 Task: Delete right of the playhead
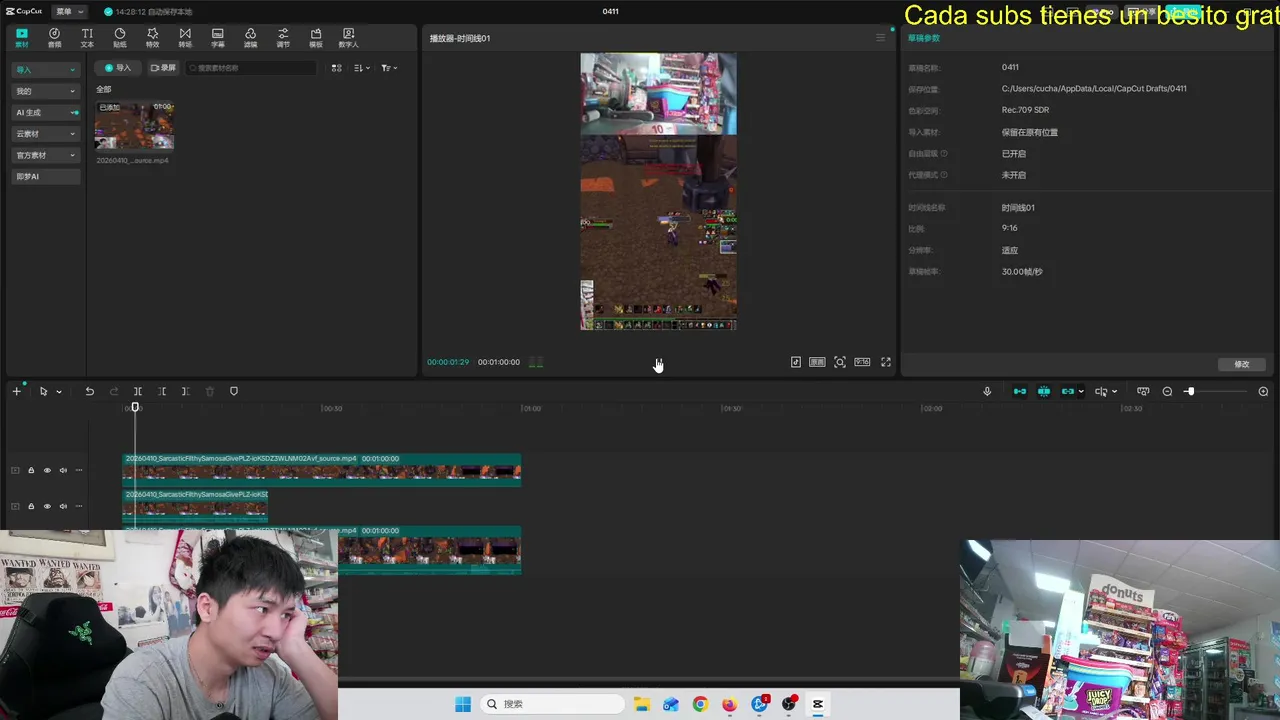click(x=185, y=391)
